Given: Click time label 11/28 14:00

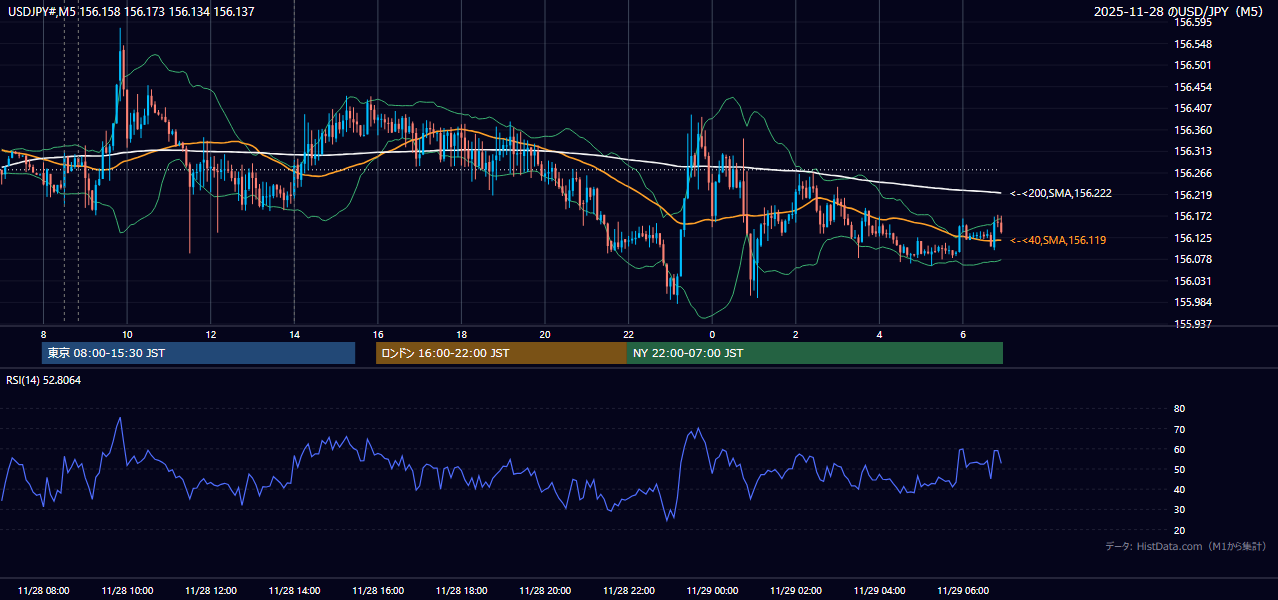Looking at the screenshot, I should click(x=294, y=590).
